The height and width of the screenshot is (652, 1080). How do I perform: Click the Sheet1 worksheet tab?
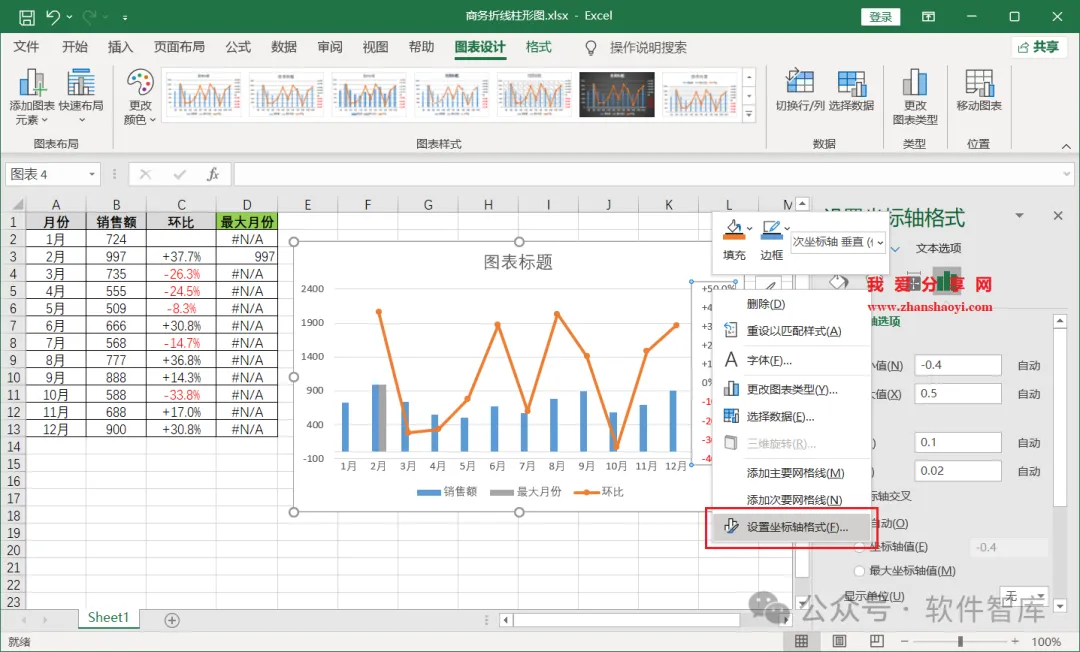[108, 618]
